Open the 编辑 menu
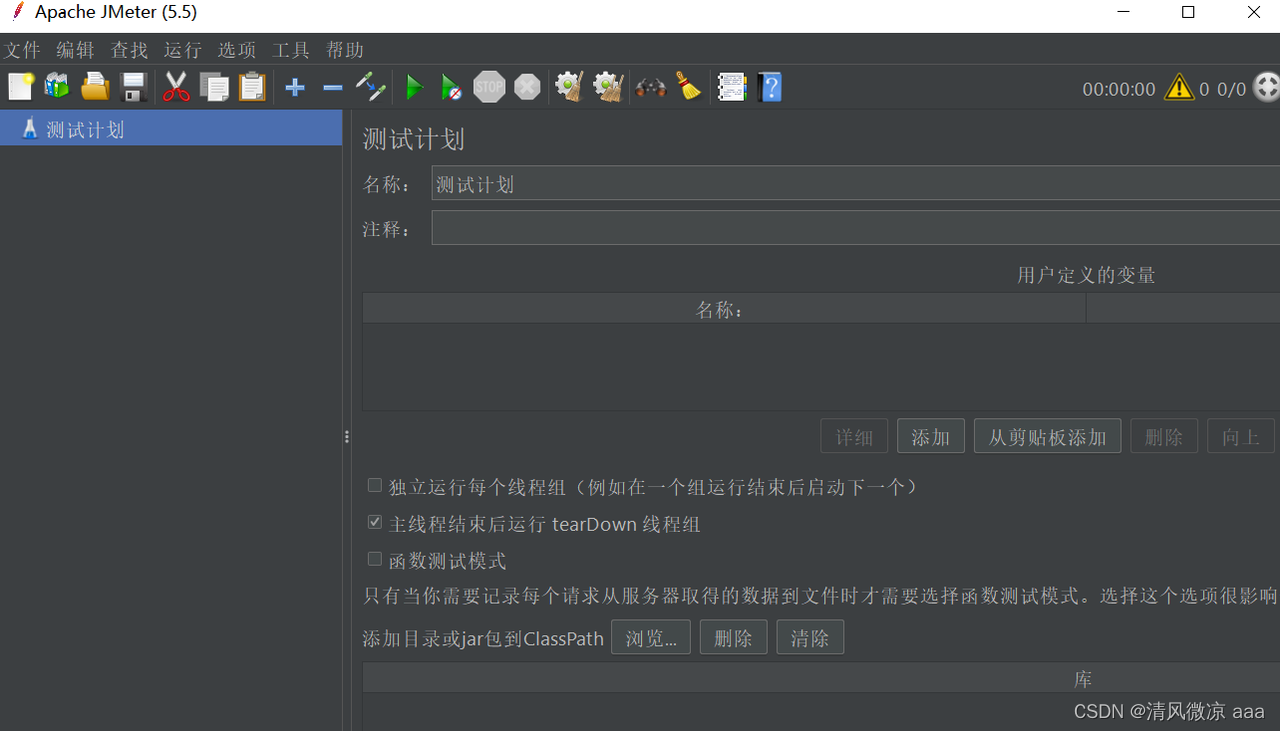The image size is (1280, 731). (x=75, y=50)
